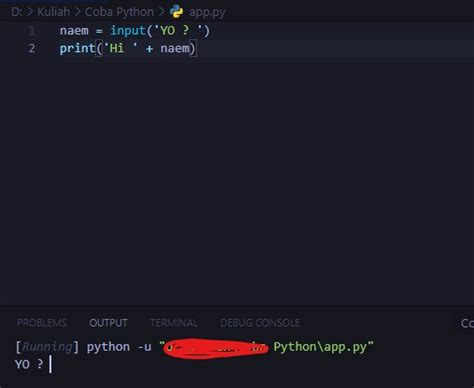The image size is (474, 388).
Task: Switch to the OUTPUT panel tab
Action: [x=108, y=323]
